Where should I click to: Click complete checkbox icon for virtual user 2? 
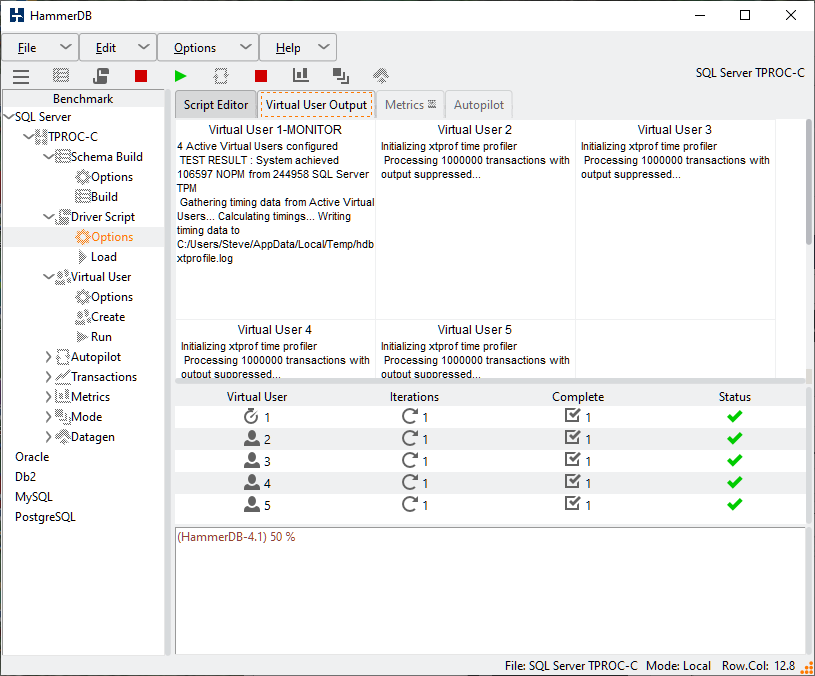(572, 438)
